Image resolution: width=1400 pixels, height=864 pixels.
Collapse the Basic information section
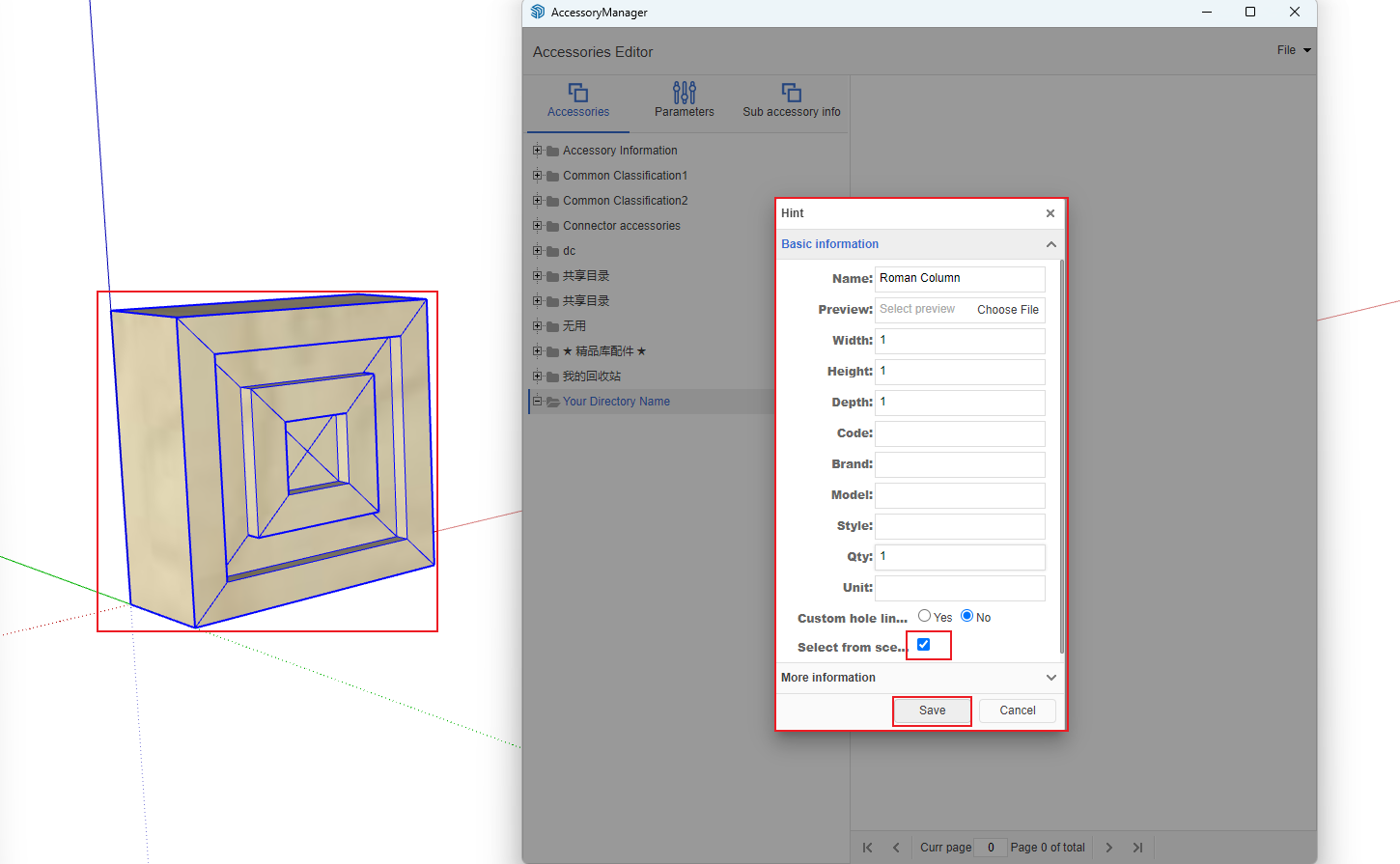1050,244
